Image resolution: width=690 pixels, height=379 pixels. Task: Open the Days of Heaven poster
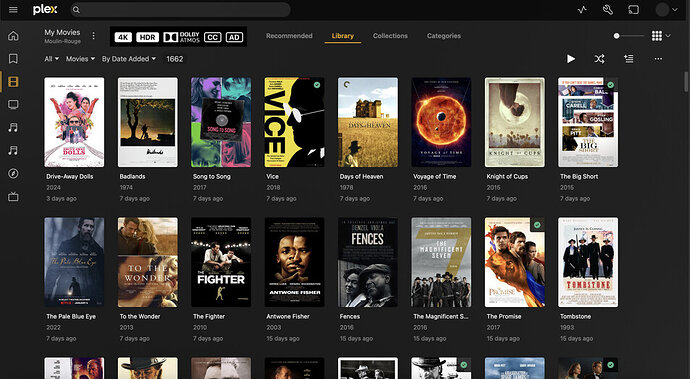click(x=367, y=122)
